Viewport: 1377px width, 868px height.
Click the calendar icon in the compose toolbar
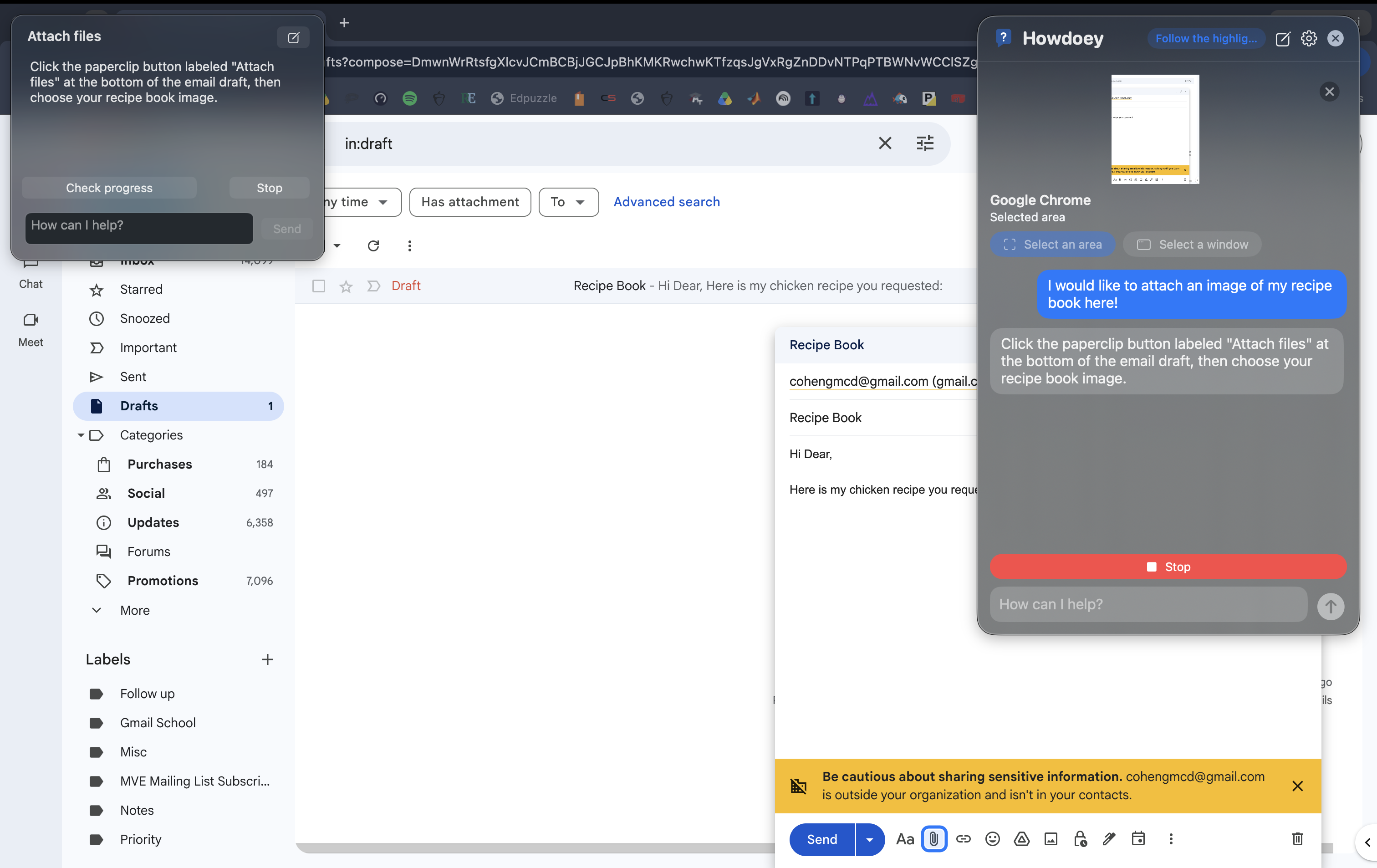1138,838
